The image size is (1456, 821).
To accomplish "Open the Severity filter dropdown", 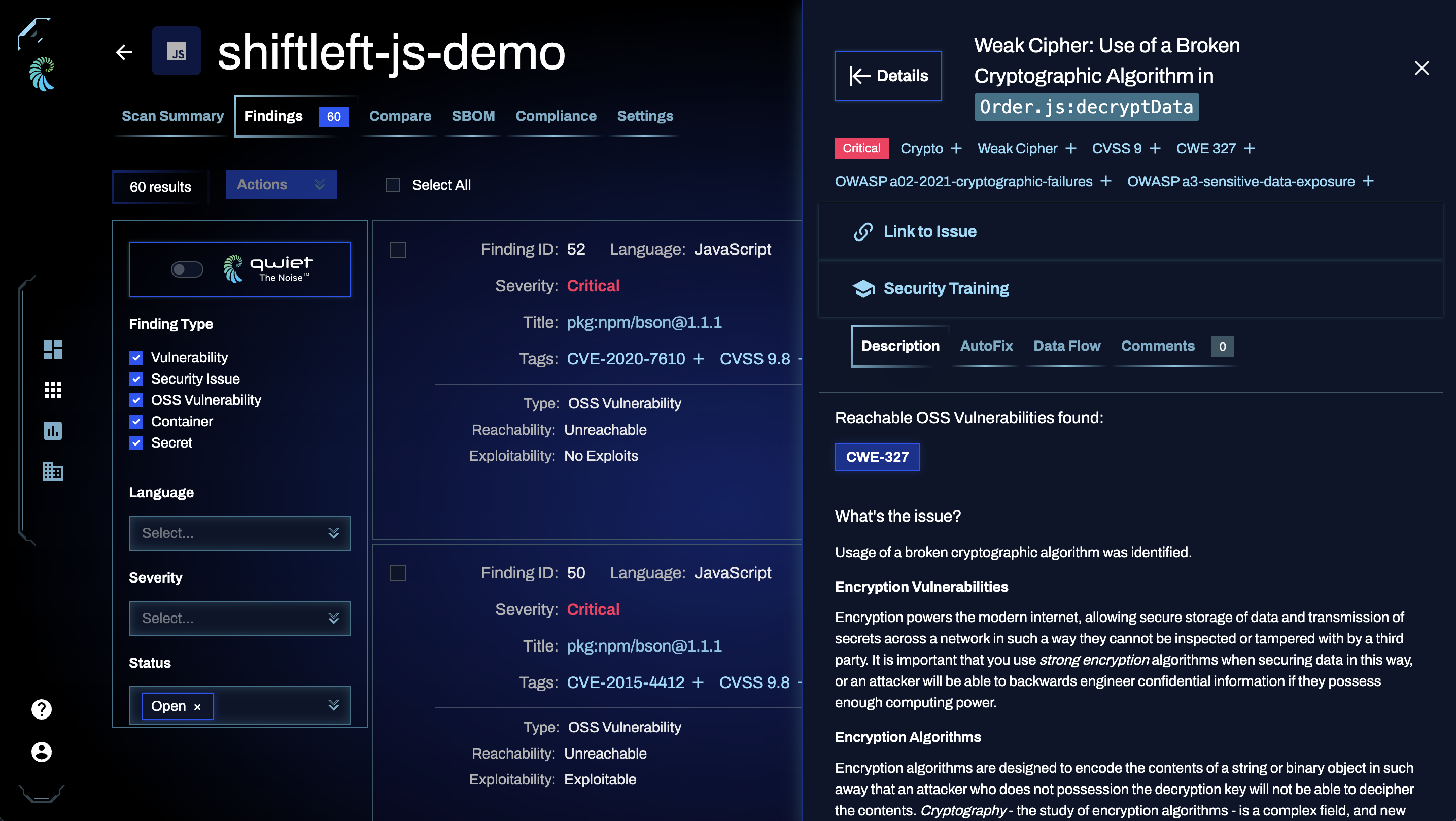I will 239,619.
